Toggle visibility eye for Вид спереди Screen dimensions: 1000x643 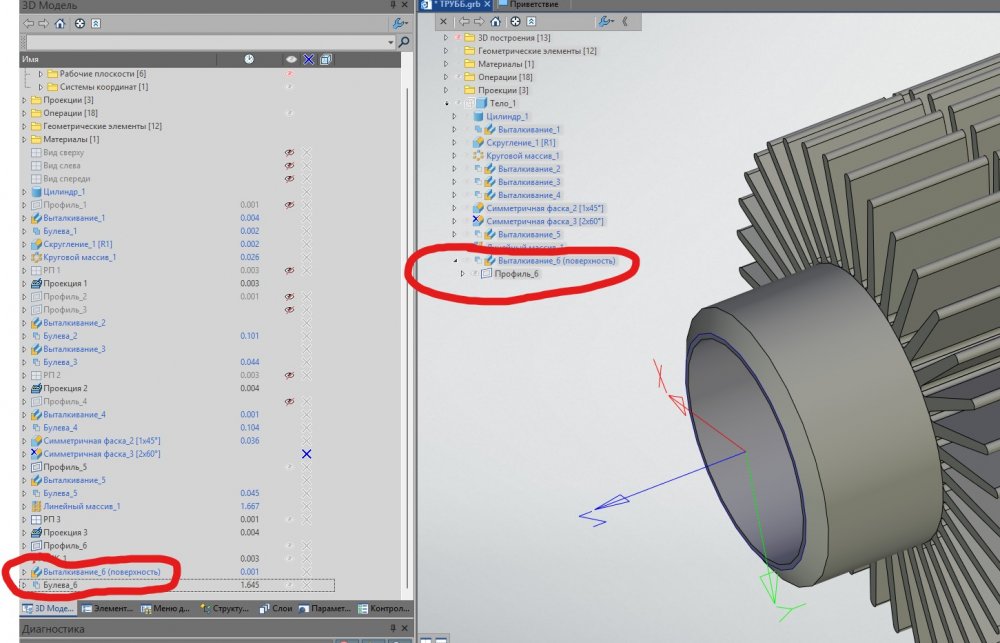290,179
